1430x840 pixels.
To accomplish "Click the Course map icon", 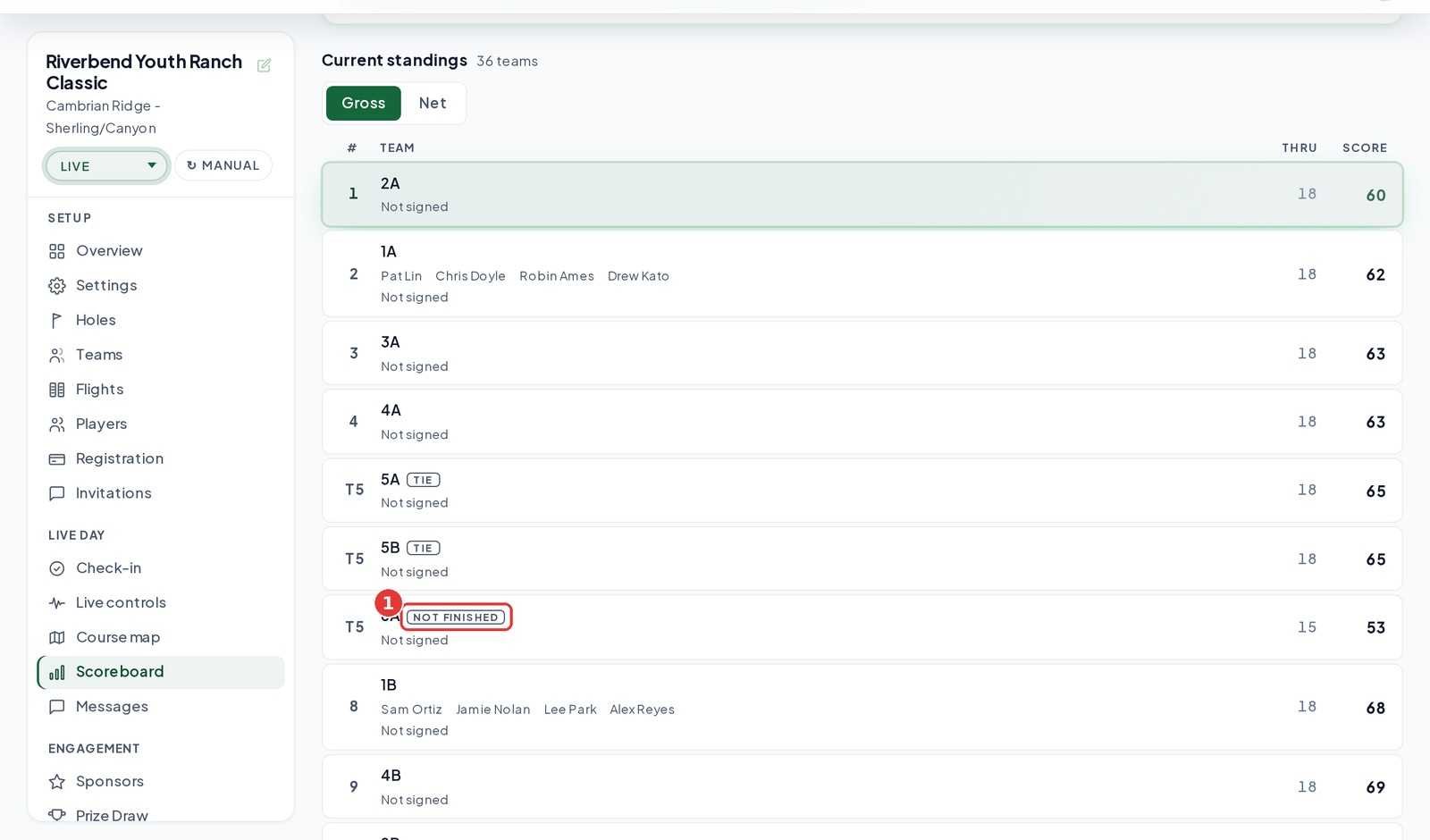I will (57, 637).
